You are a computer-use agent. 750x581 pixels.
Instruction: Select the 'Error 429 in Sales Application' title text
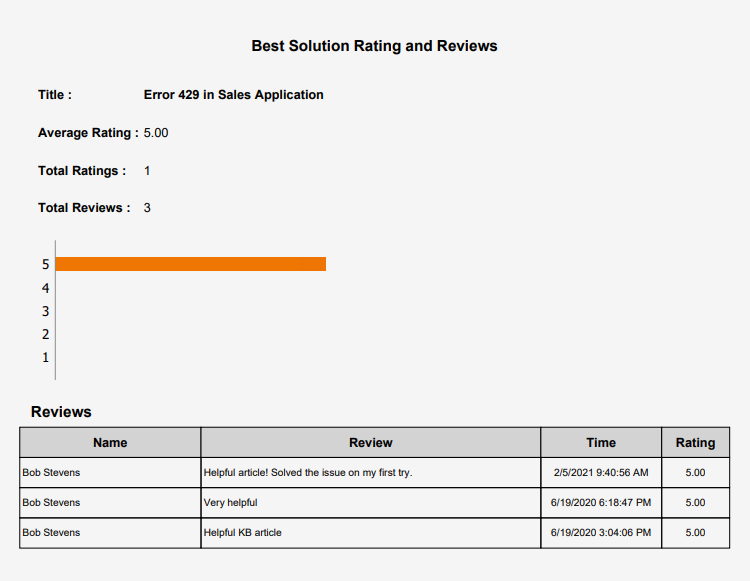233,95
